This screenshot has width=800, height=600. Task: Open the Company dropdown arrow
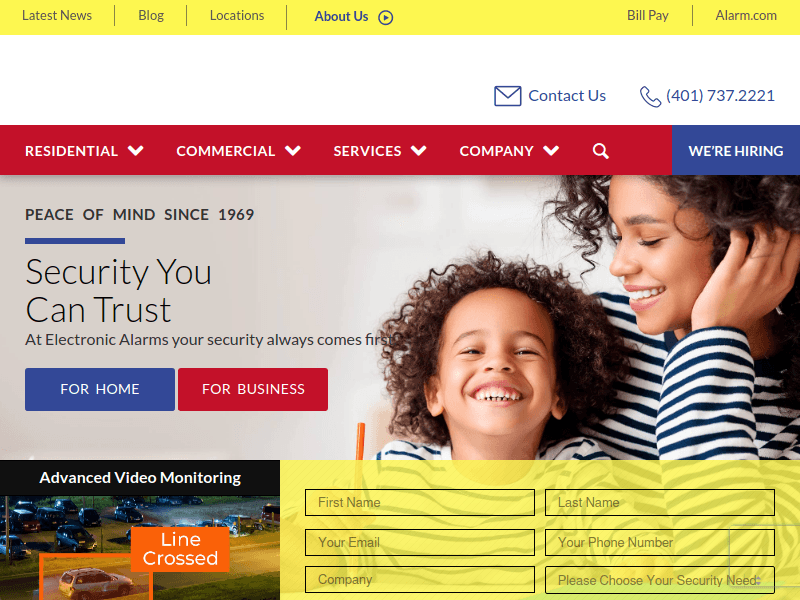click(x=551, y=151)
